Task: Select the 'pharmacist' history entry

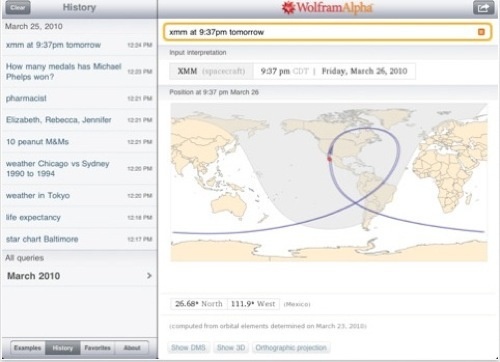Action: click(79, 98)
